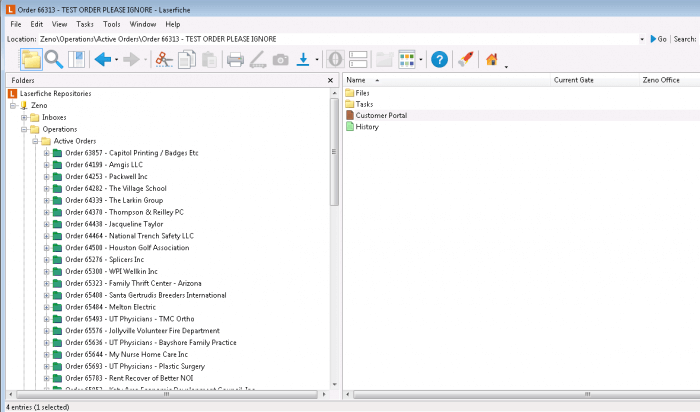Toggle the metadata pane icon
The width and height of the screenshot is (700, 412).
tap(76, 59)
